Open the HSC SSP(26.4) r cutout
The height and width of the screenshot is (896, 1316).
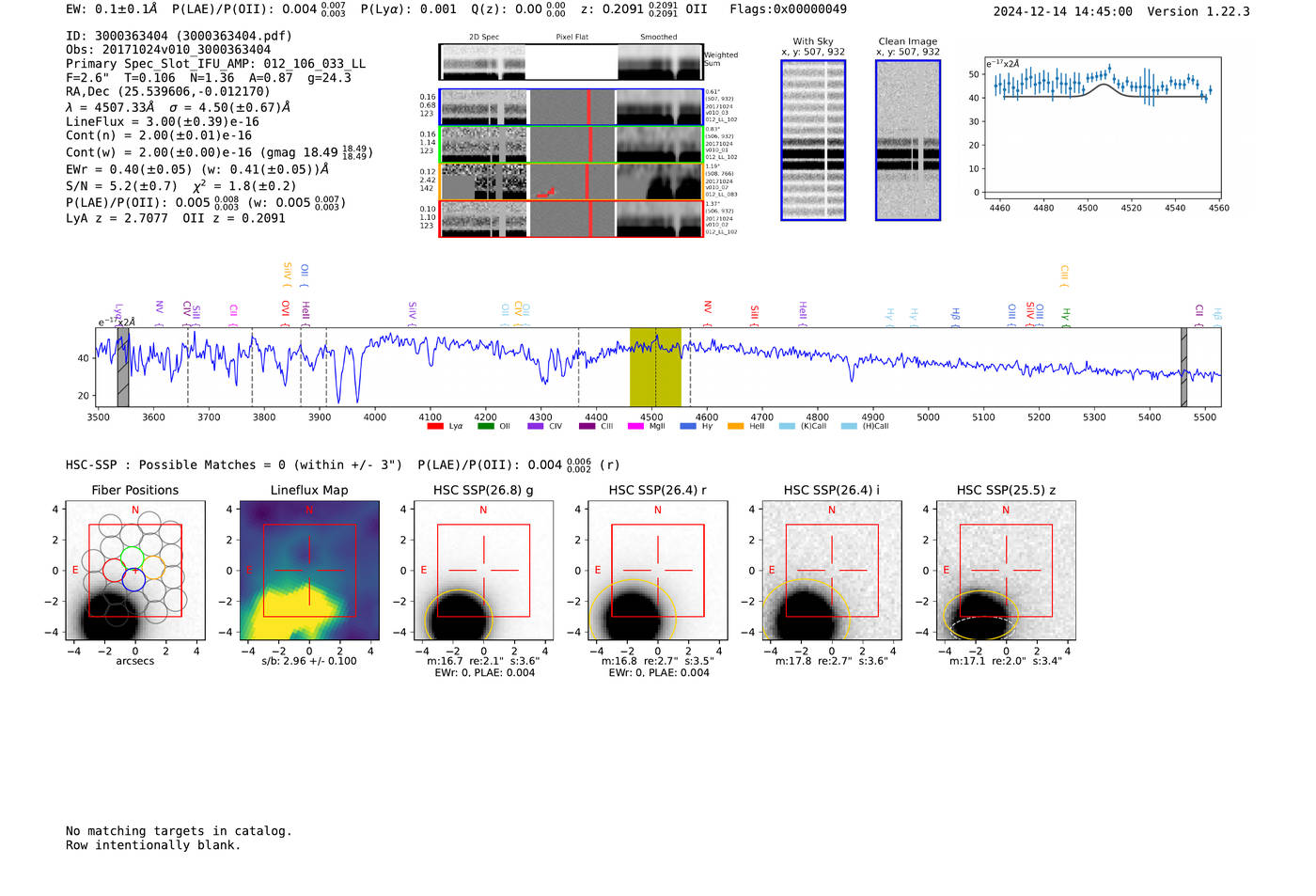point(658,571)
